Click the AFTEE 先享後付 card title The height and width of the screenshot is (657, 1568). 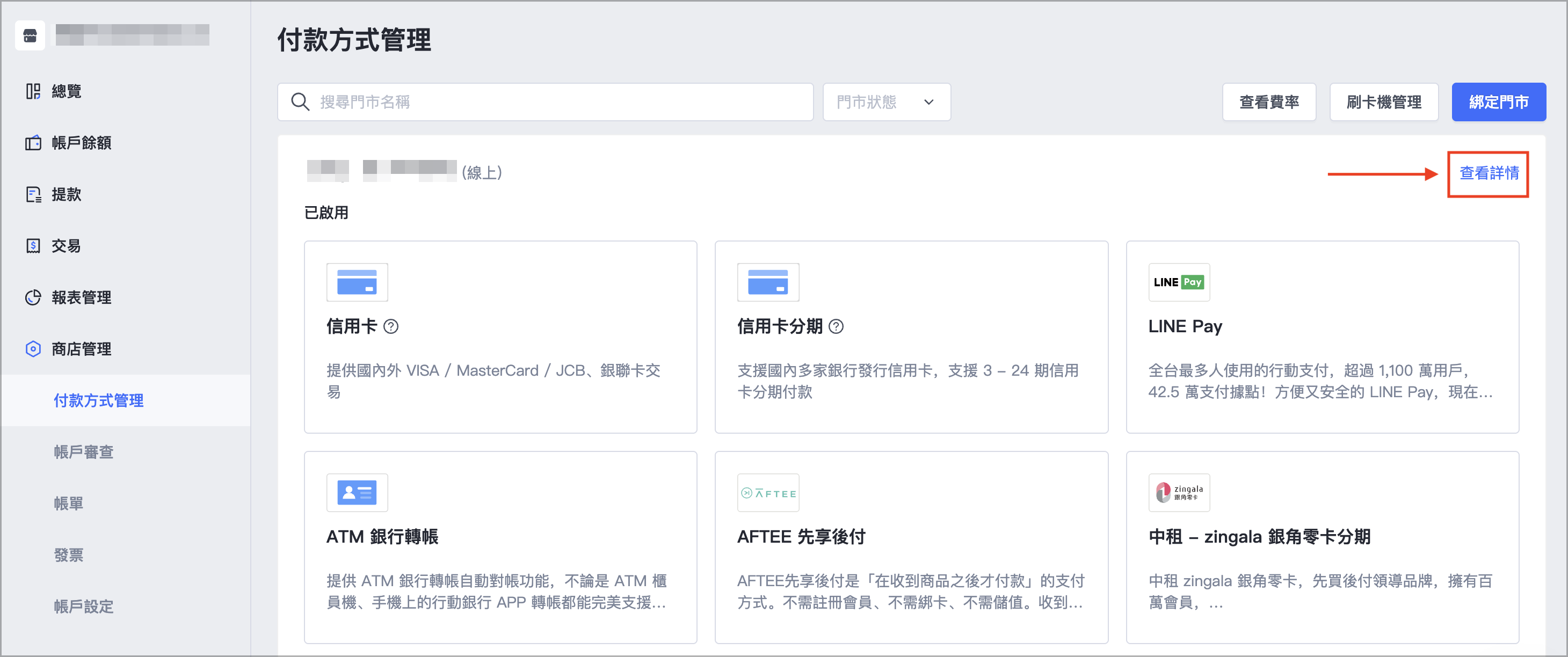(801, 537)
